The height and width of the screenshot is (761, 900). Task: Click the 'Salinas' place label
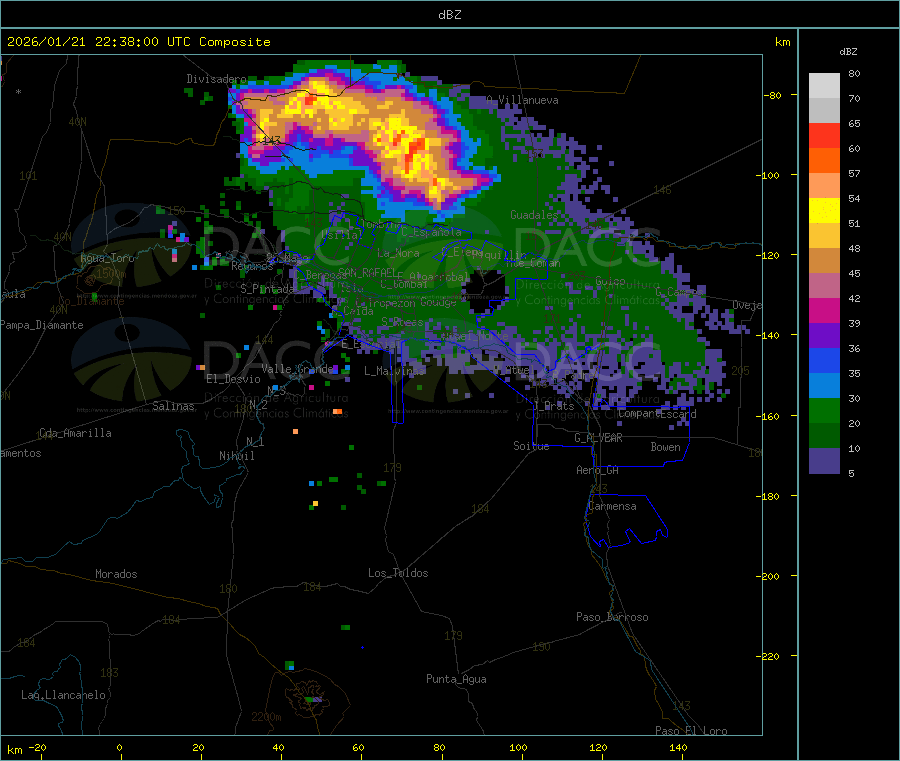pyautogui.click(x=173, y=406)
